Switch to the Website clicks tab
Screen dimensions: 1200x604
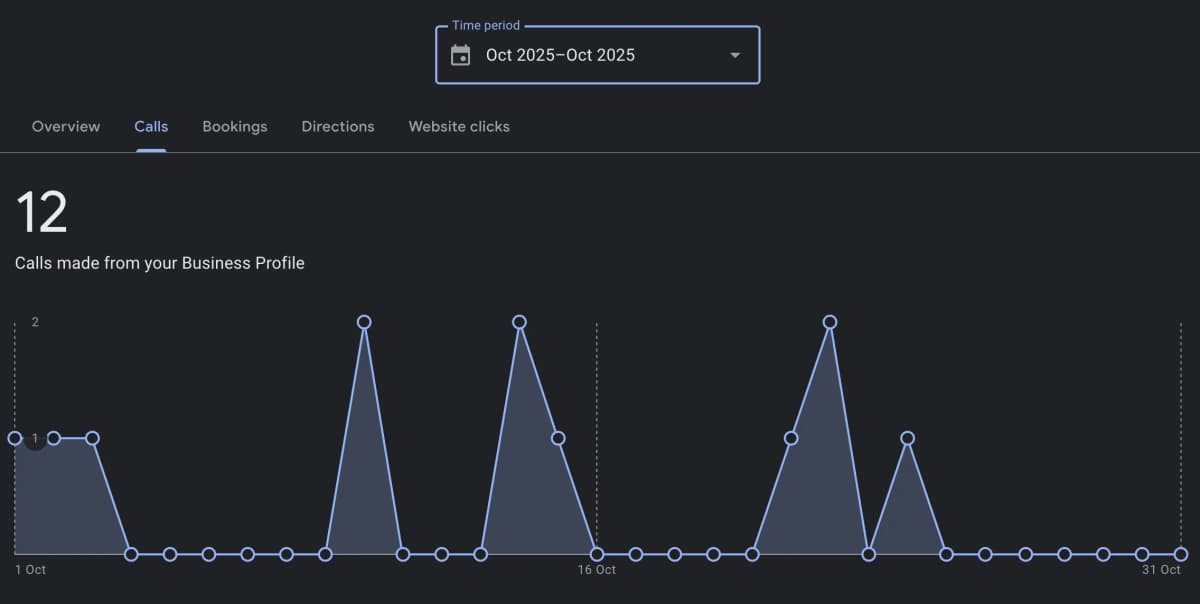[459, 127]
